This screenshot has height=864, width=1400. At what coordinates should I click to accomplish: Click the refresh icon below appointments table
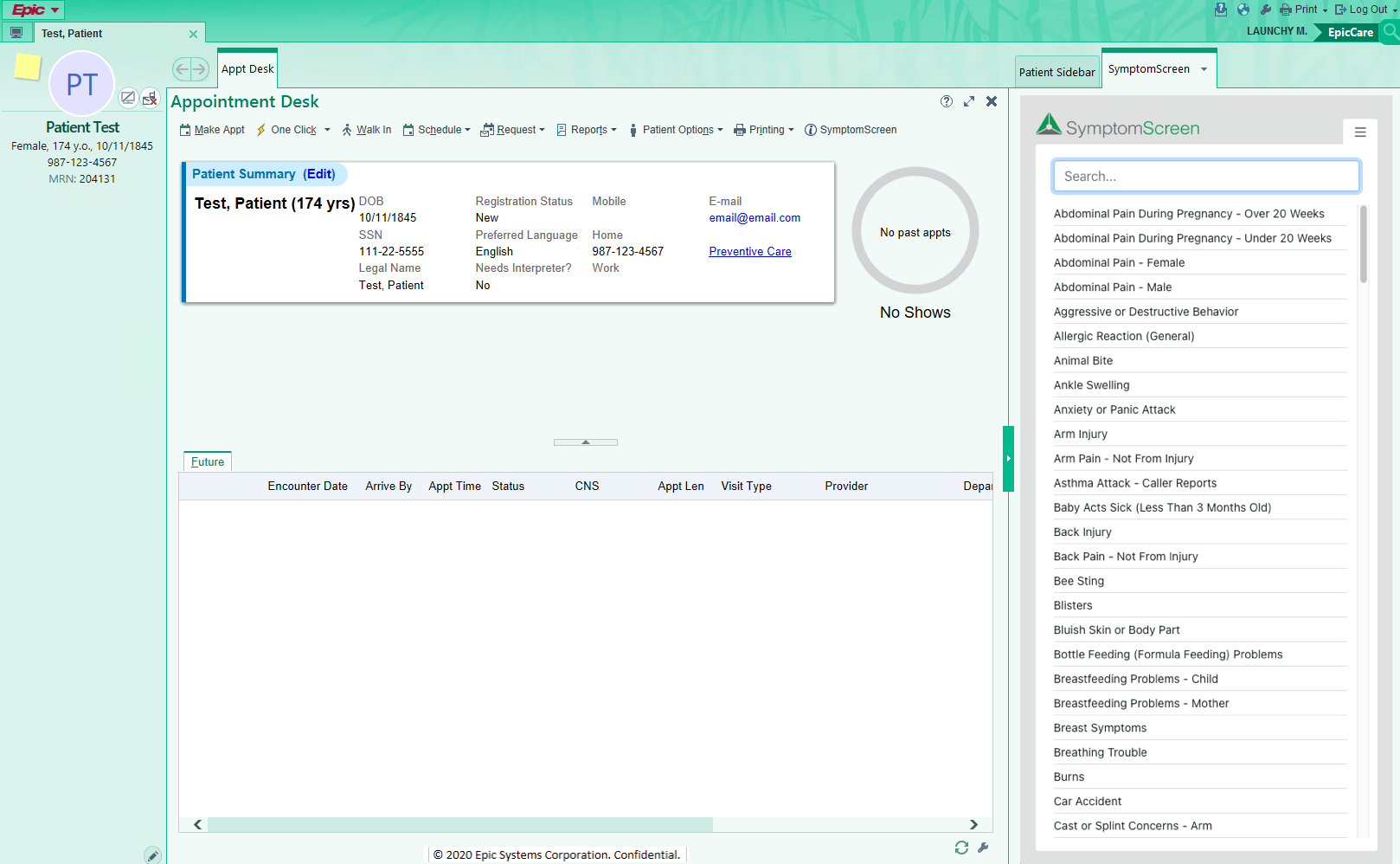tap(961, 848)
